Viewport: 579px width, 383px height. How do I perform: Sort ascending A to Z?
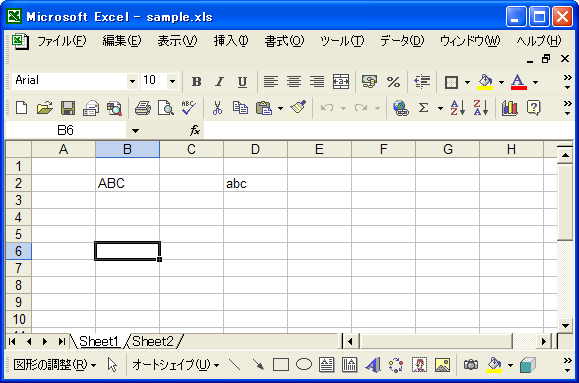click(x=458, y=108)
